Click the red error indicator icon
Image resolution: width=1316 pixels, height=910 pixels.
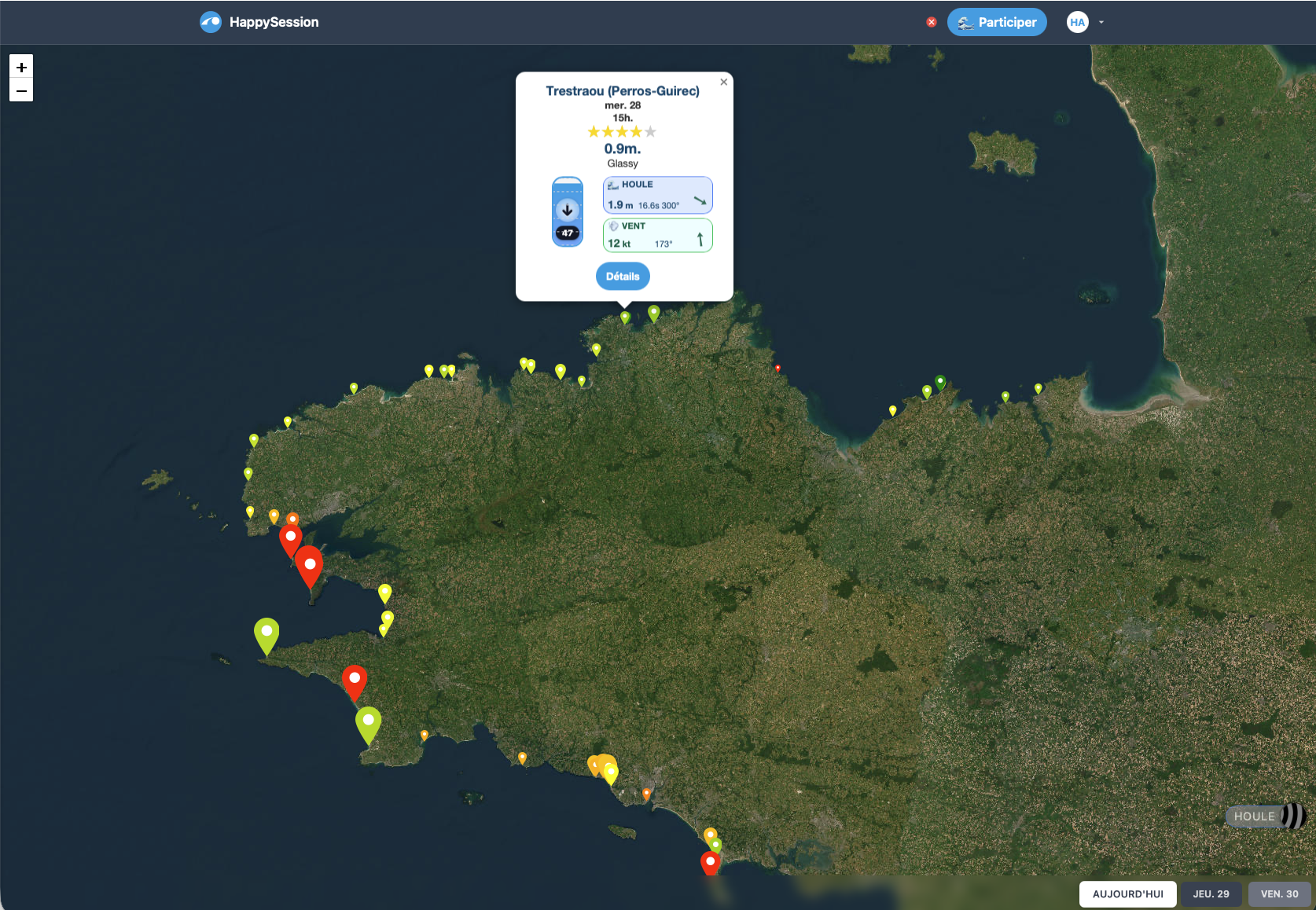[932, 22]
